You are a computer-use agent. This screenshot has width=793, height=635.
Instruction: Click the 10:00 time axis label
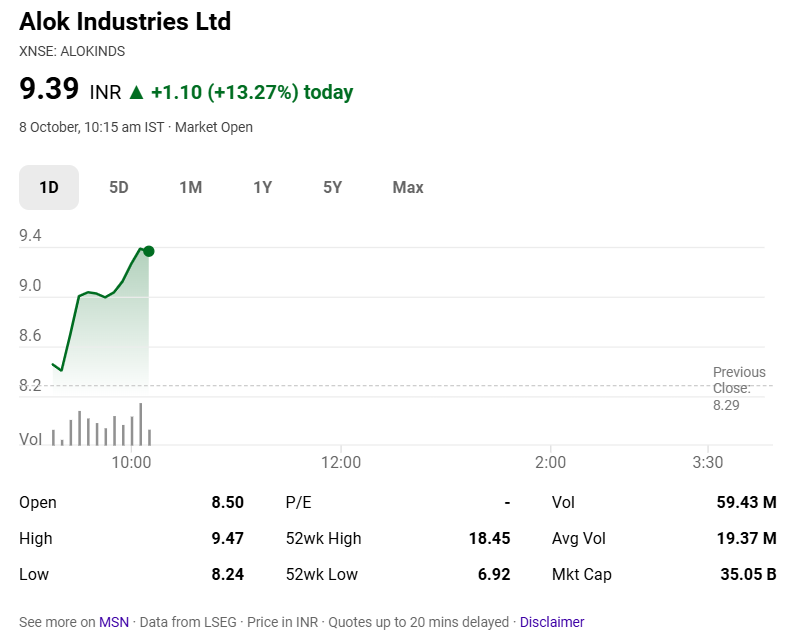(131, 462)
